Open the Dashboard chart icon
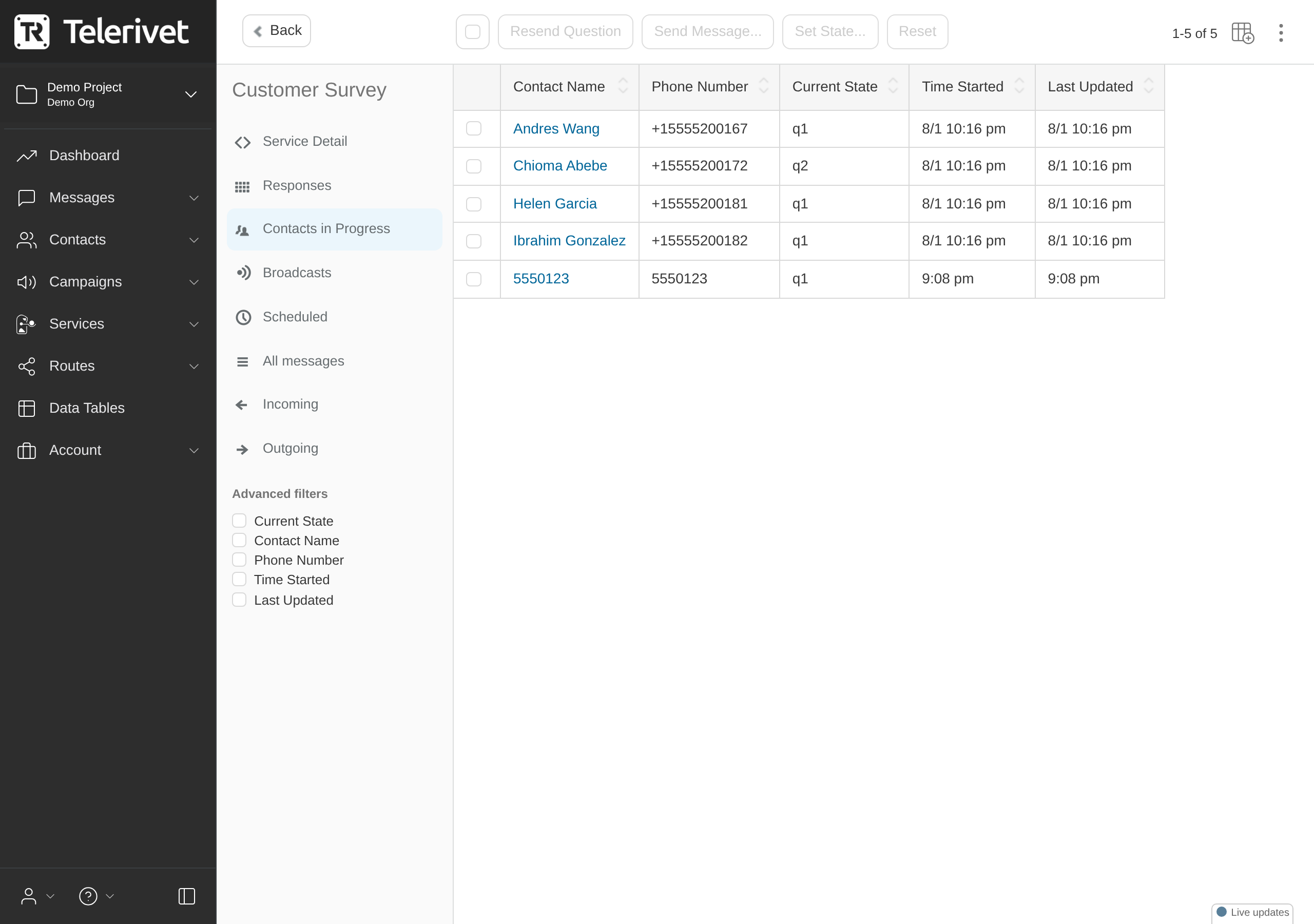 click(27, 156)
